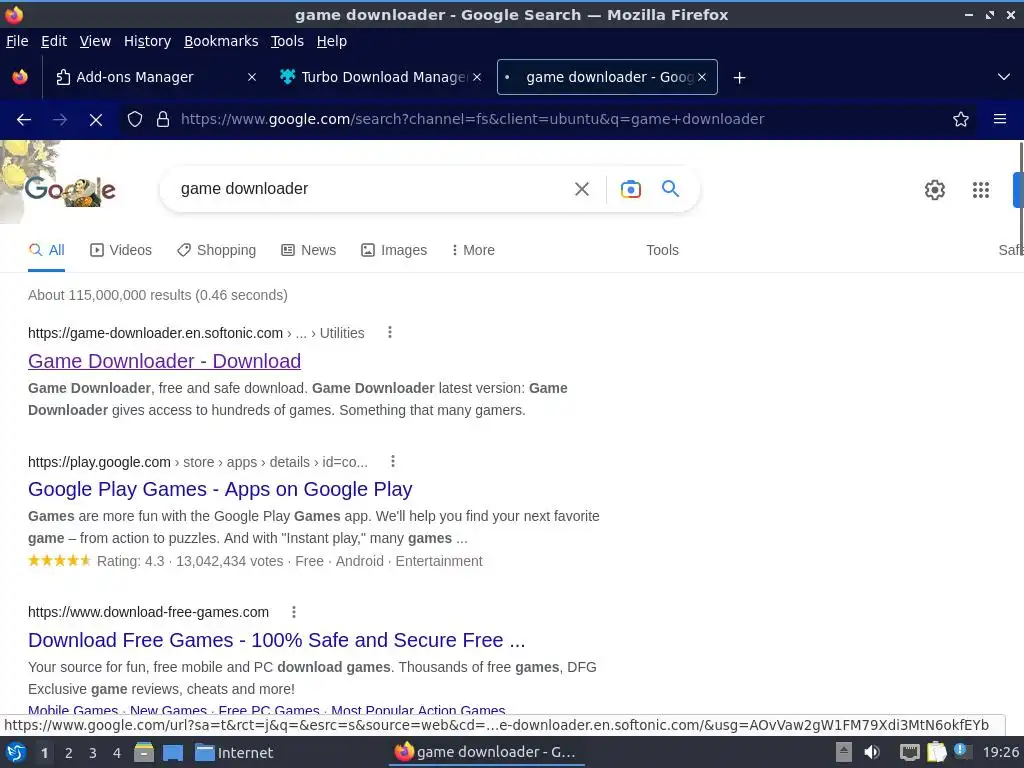Open more options for softonic result
This screenshot has height=768, width=1024.
pos(390,332)
